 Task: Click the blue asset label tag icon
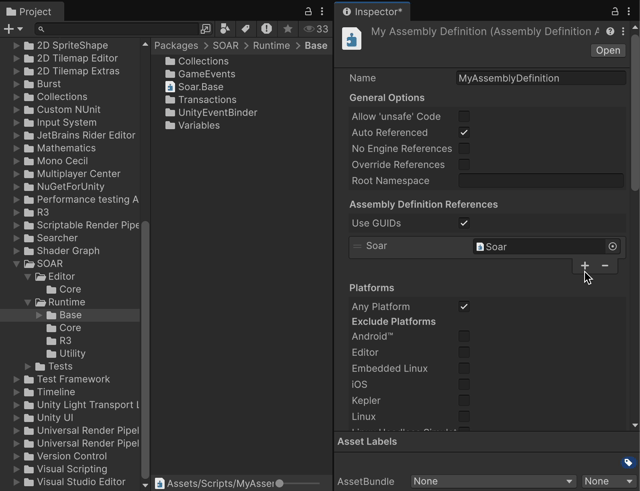[627, 463]
